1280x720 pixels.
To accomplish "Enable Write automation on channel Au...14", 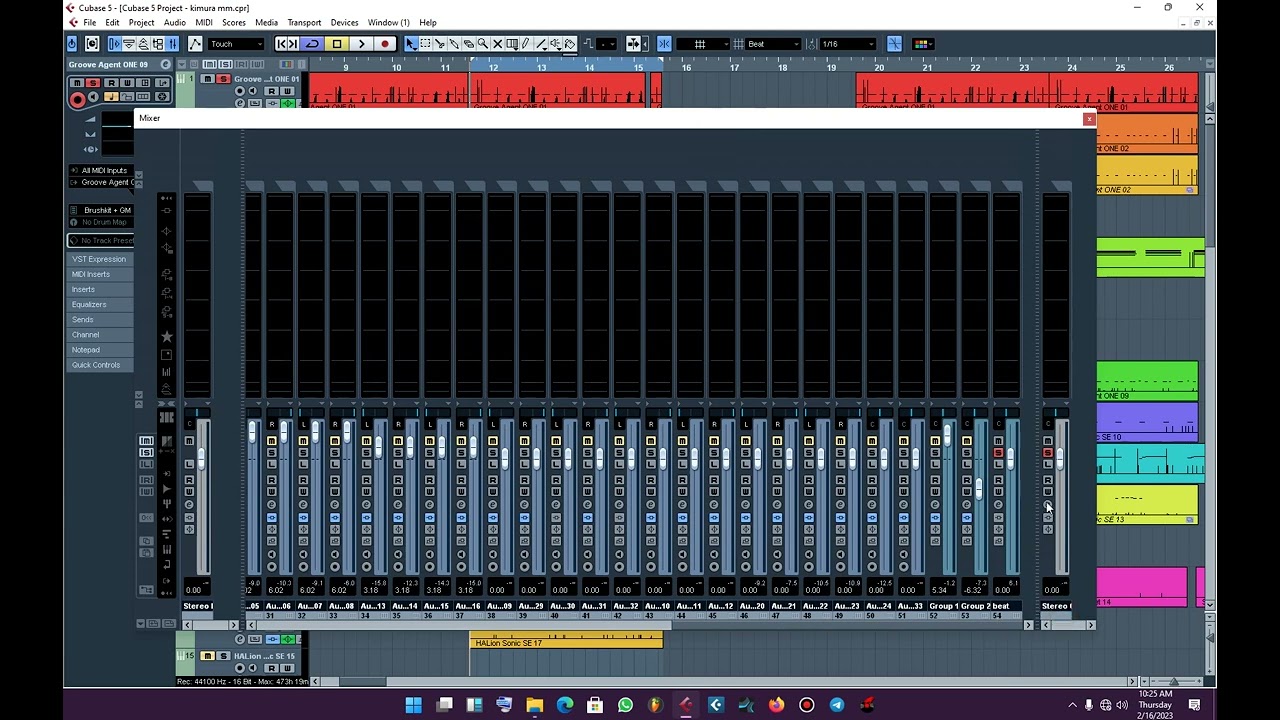I will click(398, 492).
